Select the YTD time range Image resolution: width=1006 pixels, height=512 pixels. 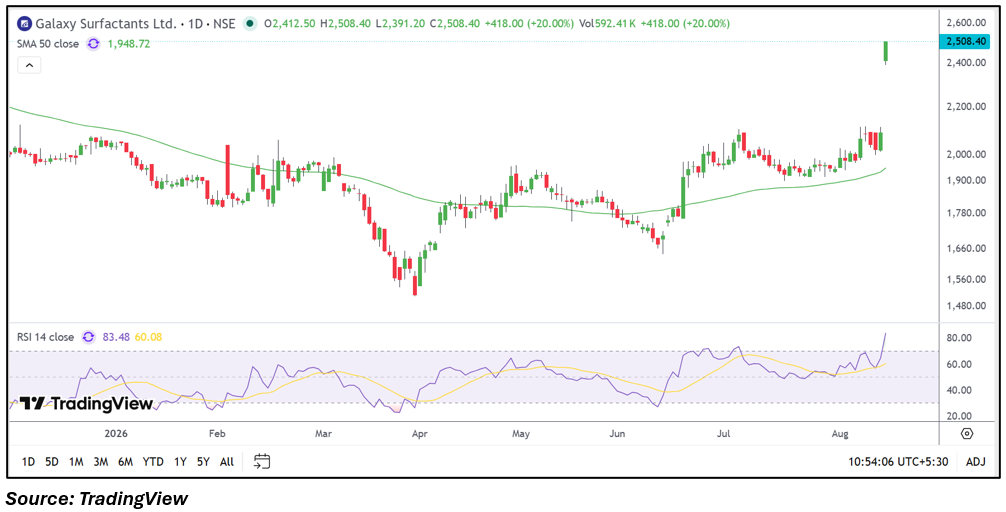[x=153, y=461]
